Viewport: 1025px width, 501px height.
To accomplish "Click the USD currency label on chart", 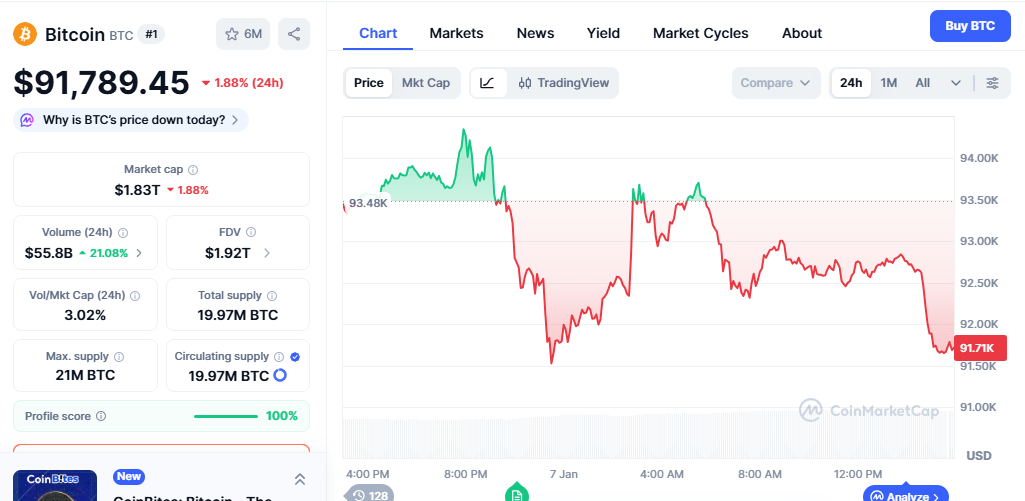I will point(979,455).
